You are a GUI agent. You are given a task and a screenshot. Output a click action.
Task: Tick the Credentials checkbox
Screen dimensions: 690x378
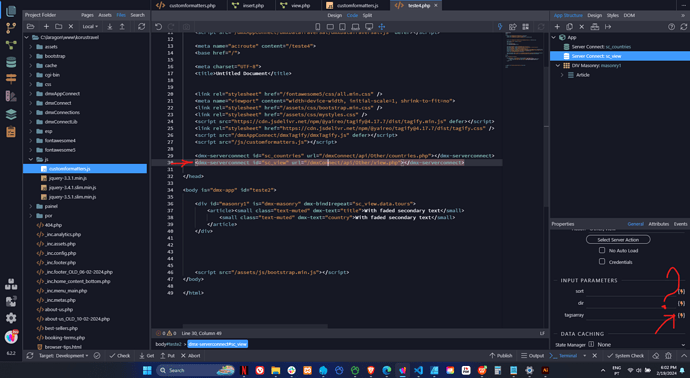(602, 261)
